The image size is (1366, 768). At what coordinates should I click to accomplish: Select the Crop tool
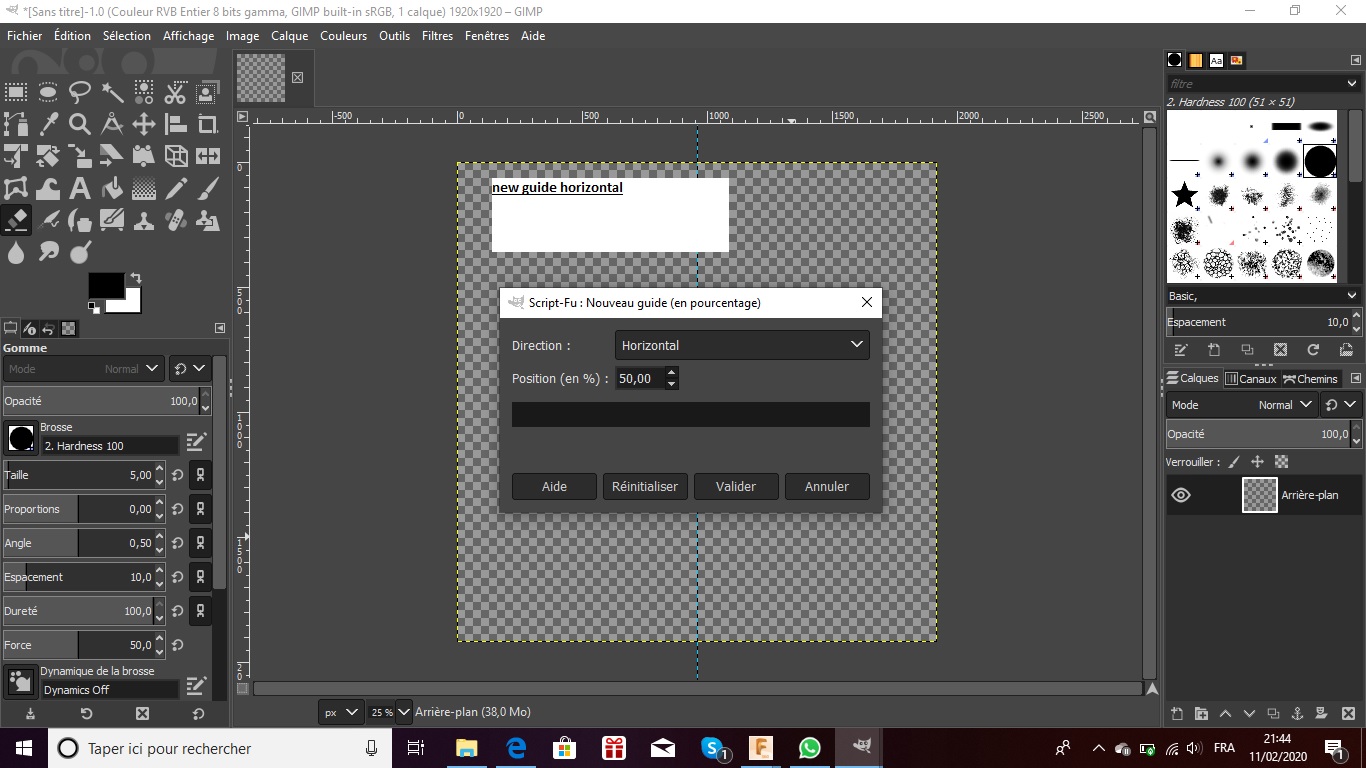pyautogui.click(x=208, y=125)
